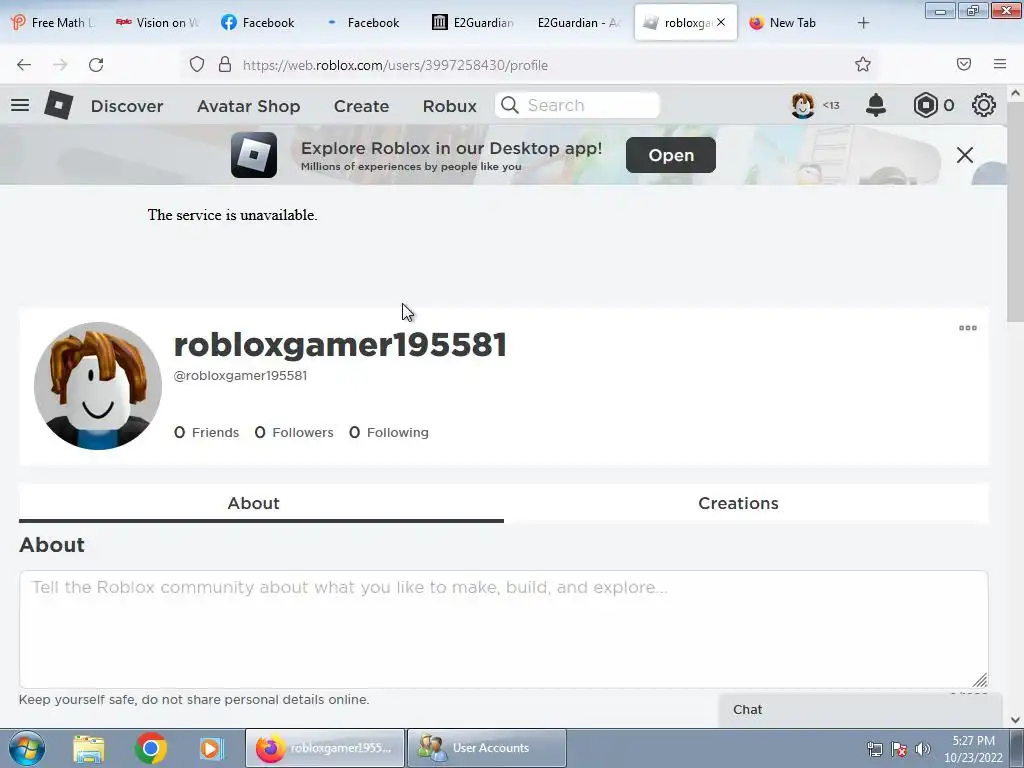View the 0 Friends list
The width and height of the screenshot is (1024, 768).
206,432
